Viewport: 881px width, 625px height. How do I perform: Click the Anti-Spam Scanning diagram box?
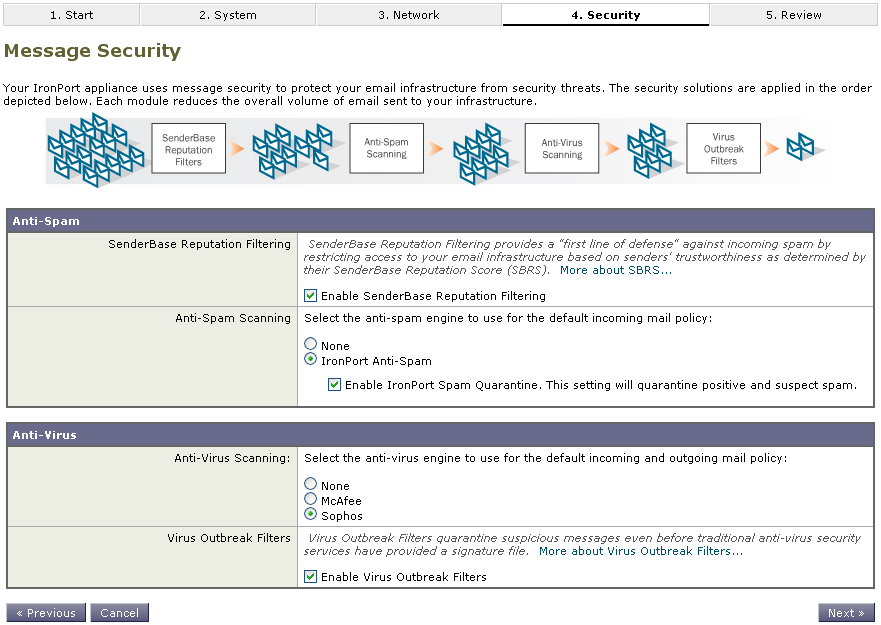[387, 148]
